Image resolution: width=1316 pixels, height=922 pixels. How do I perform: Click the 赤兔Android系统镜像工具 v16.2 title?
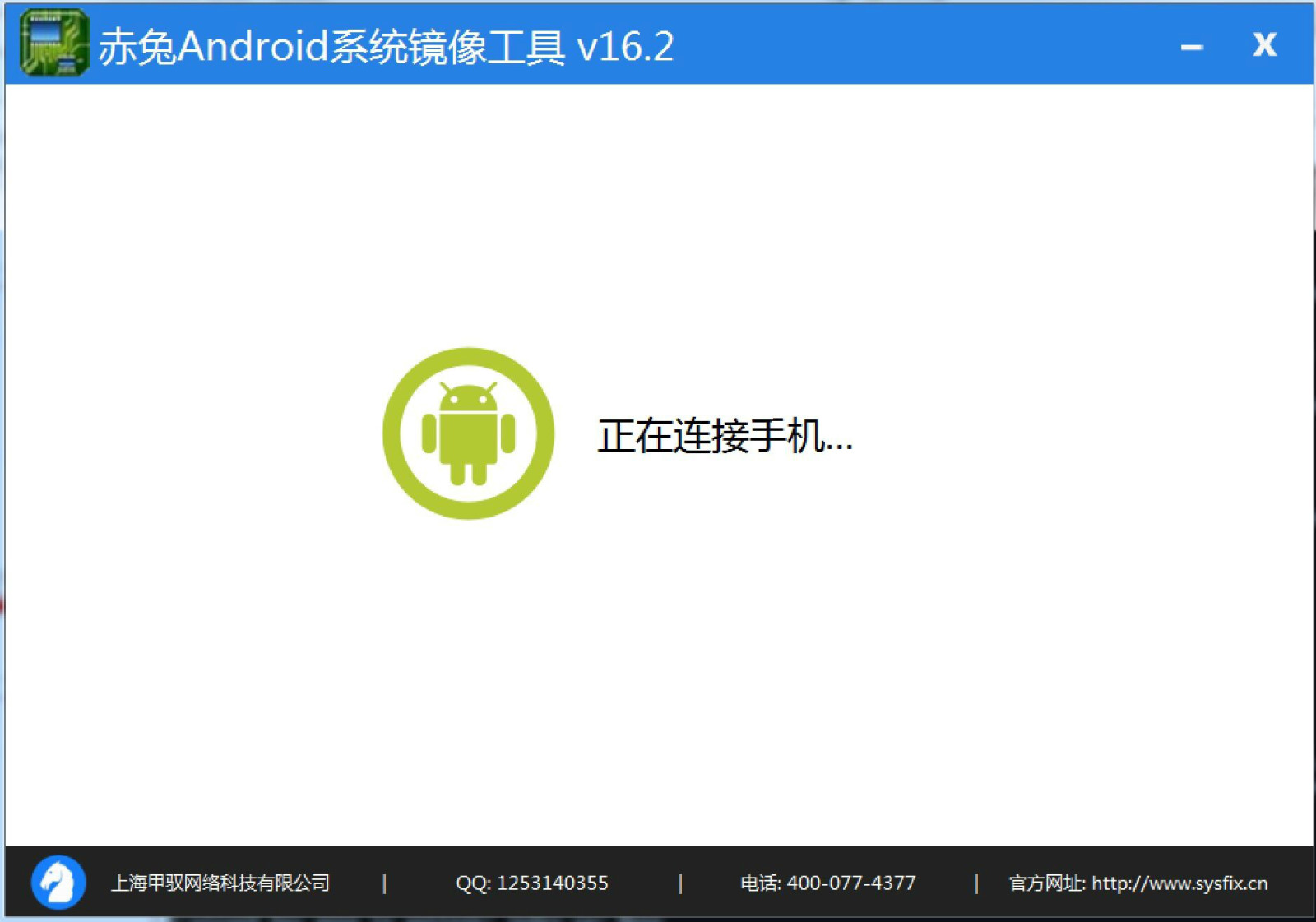386,46
